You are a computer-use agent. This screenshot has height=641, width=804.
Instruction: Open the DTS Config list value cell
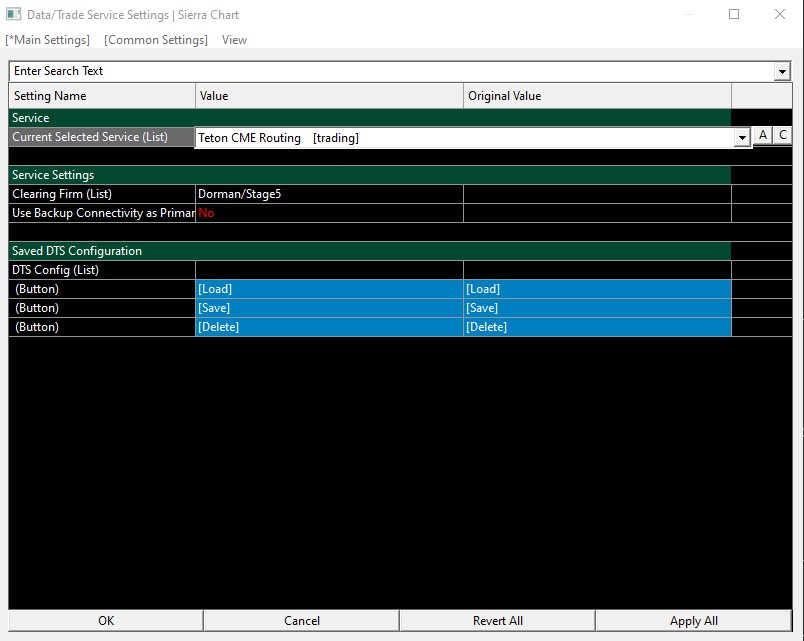tap(329, 270)
